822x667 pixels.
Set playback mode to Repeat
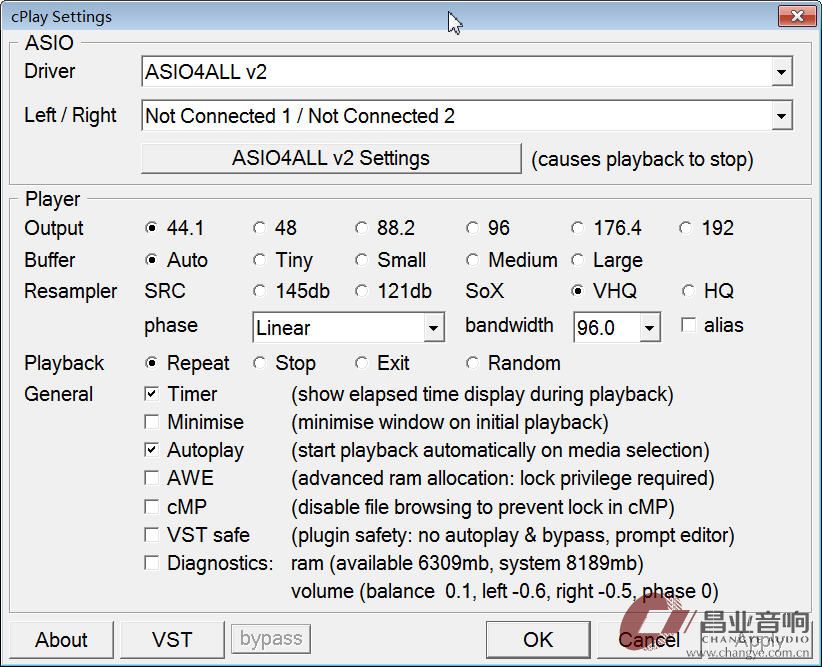click(x=152, y=363)
